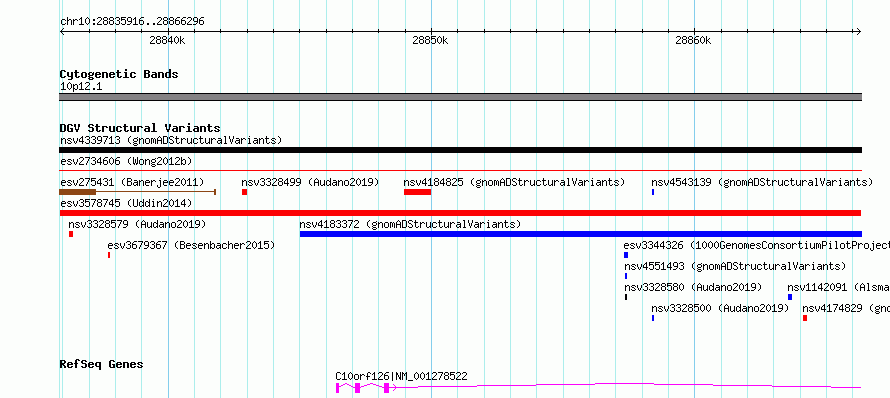Click the esv3679367 tiny red marker

(109, 255)
